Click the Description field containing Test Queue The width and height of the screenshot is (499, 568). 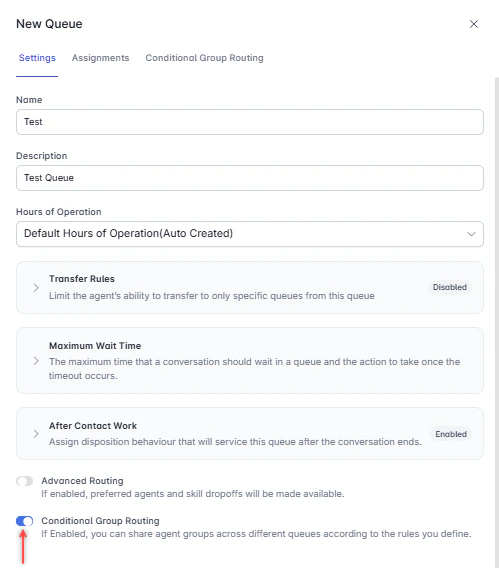click(x=250, y=178)
